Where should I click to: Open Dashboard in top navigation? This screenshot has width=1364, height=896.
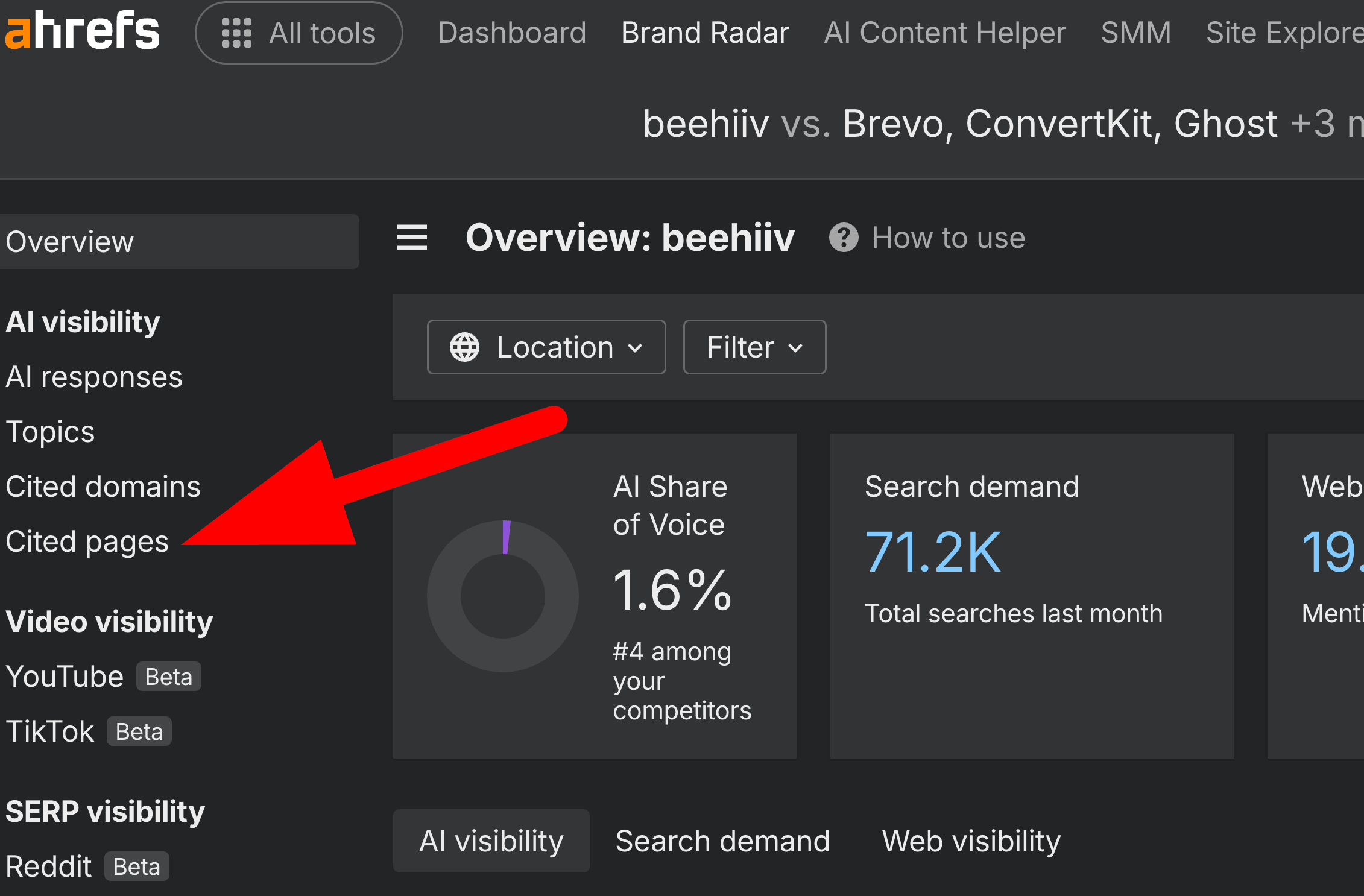511,33
